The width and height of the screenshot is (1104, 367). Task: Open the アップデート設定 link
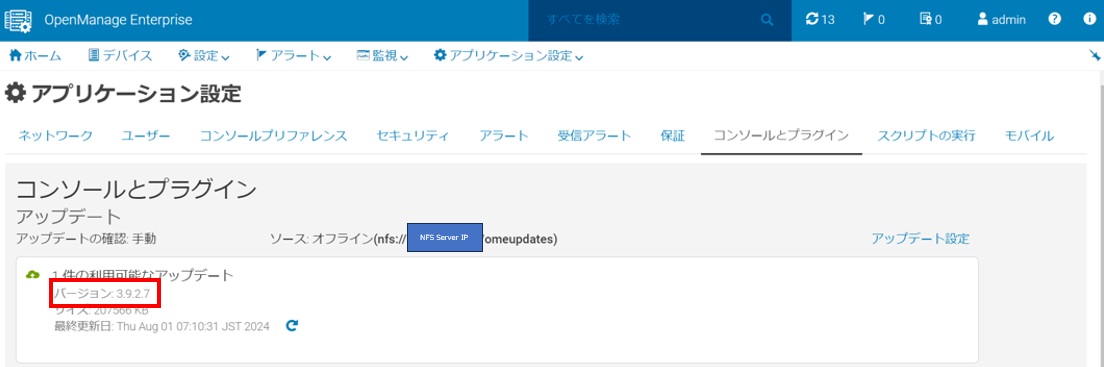920,239
